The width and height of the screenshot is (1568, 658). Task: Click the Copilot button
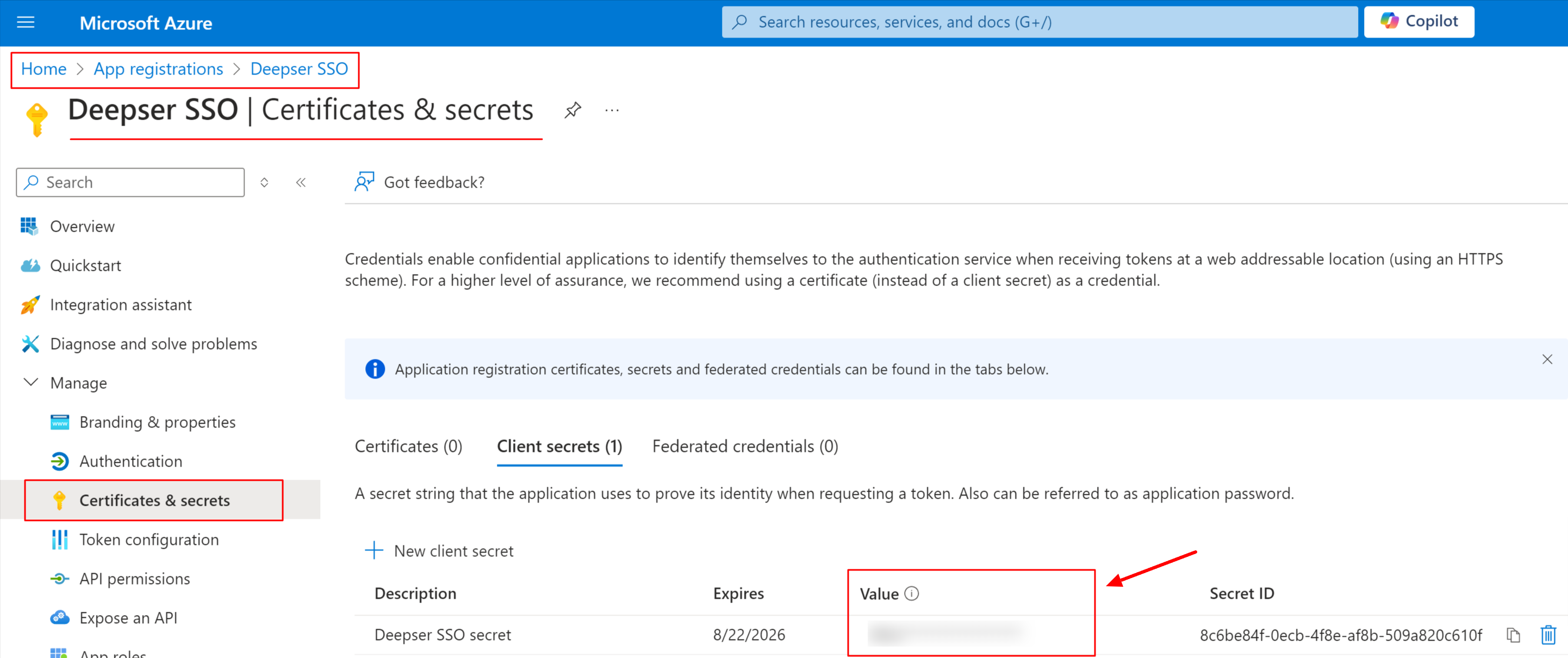pyautogui.click(x=1418, y=22)
